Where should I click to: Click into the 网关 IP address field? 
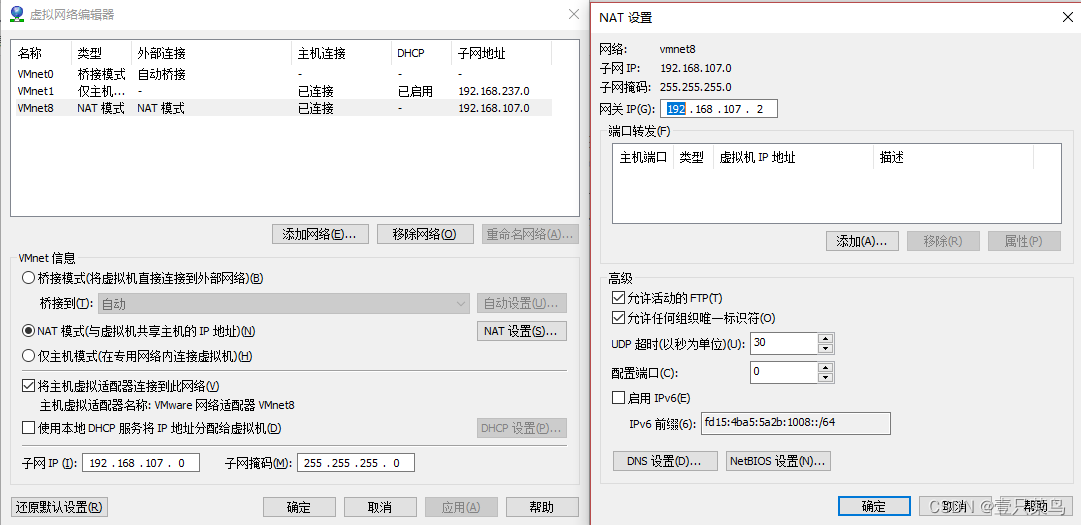pyautogui.click(x=718, y=109)
